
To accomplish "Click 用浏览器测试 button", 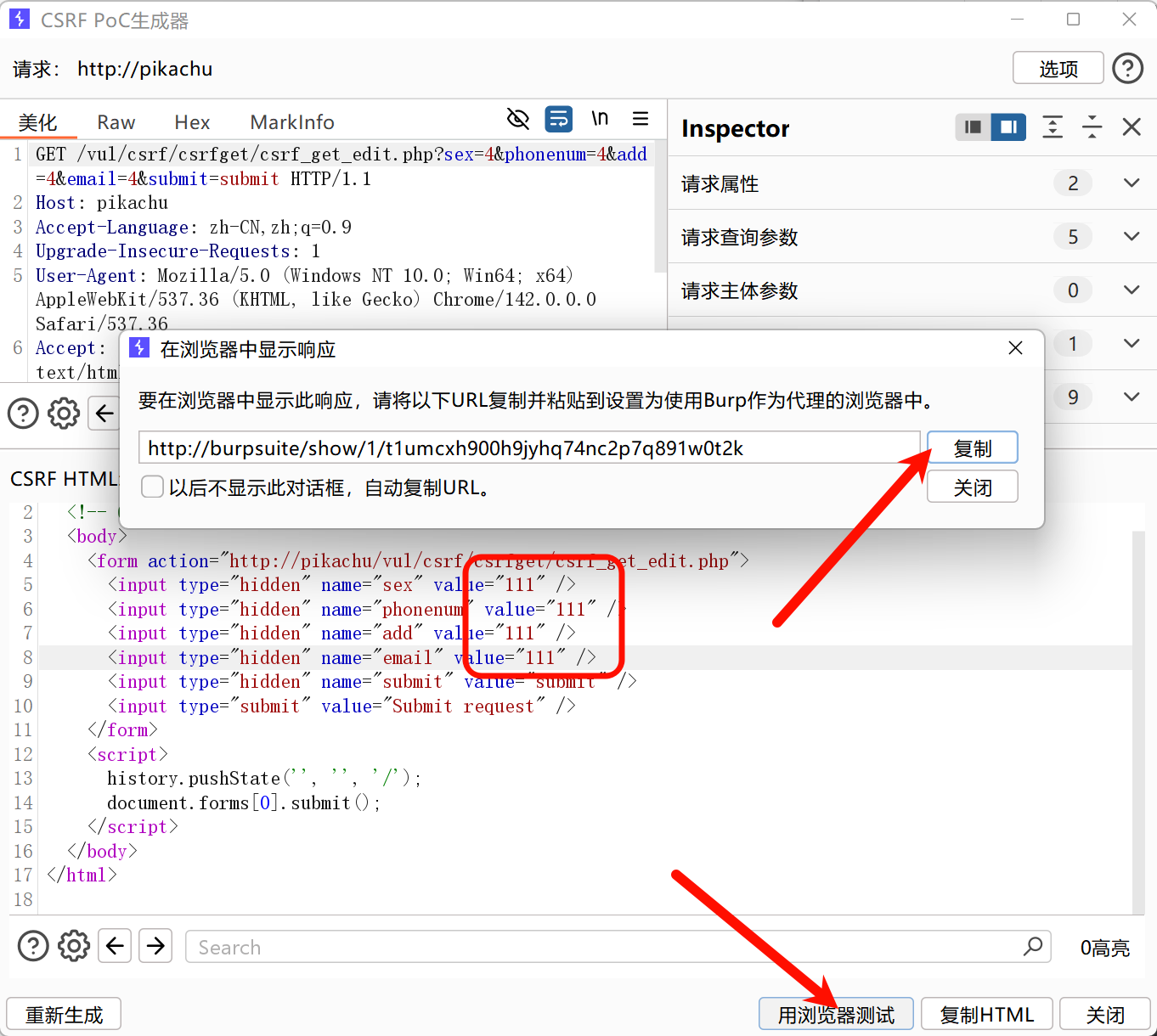I will click(x=837, y=1014).
